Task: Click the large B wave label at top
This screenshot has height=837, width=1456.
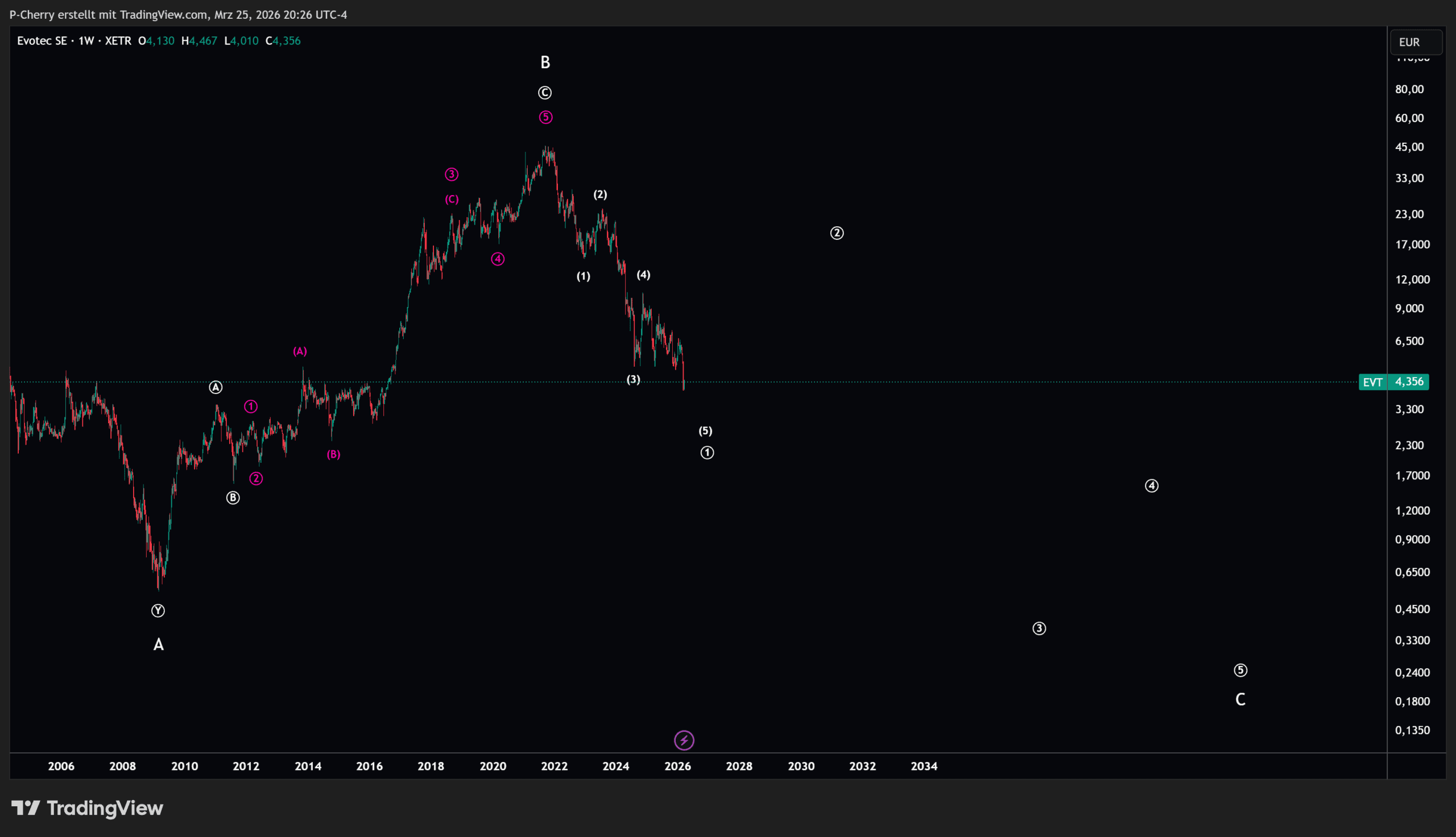Action: (545, 62)
